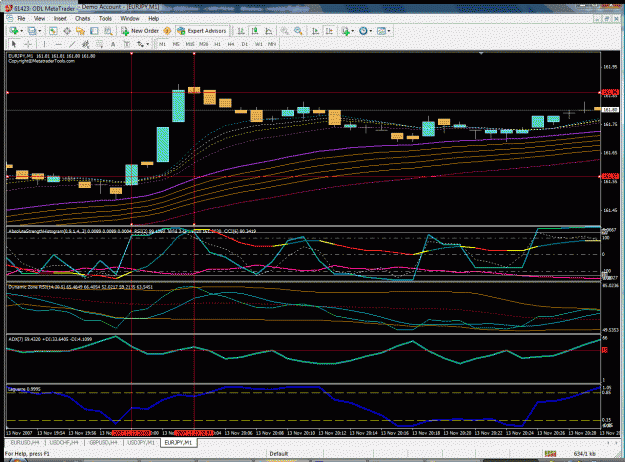
Task: Switch to the GBPUSD,H4 chart tab
Action: 103,443
